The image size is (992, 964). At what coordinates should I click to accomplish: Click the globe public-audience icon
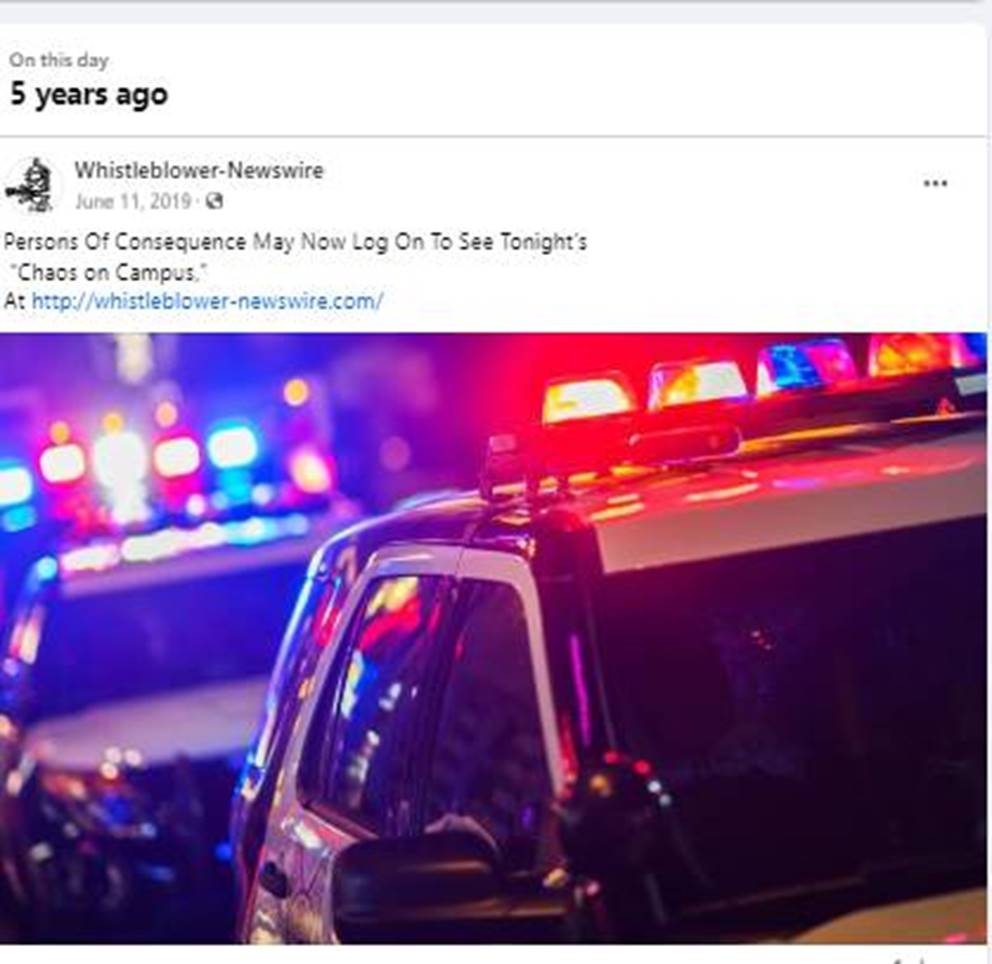click(x=214, y=201)
